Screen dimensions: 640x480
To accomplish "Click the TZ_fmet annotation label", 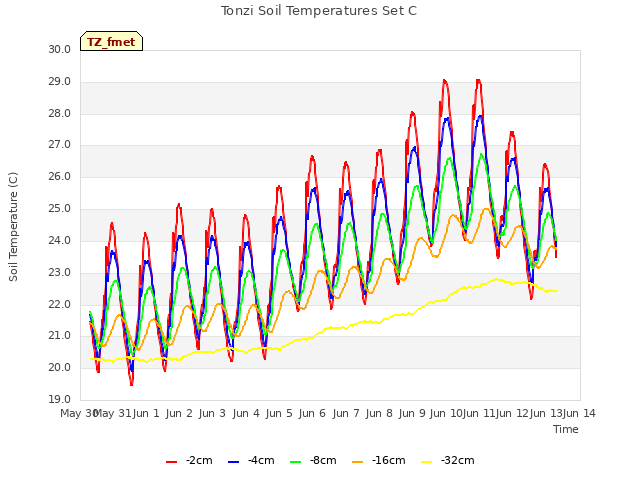I will point(111,42).
